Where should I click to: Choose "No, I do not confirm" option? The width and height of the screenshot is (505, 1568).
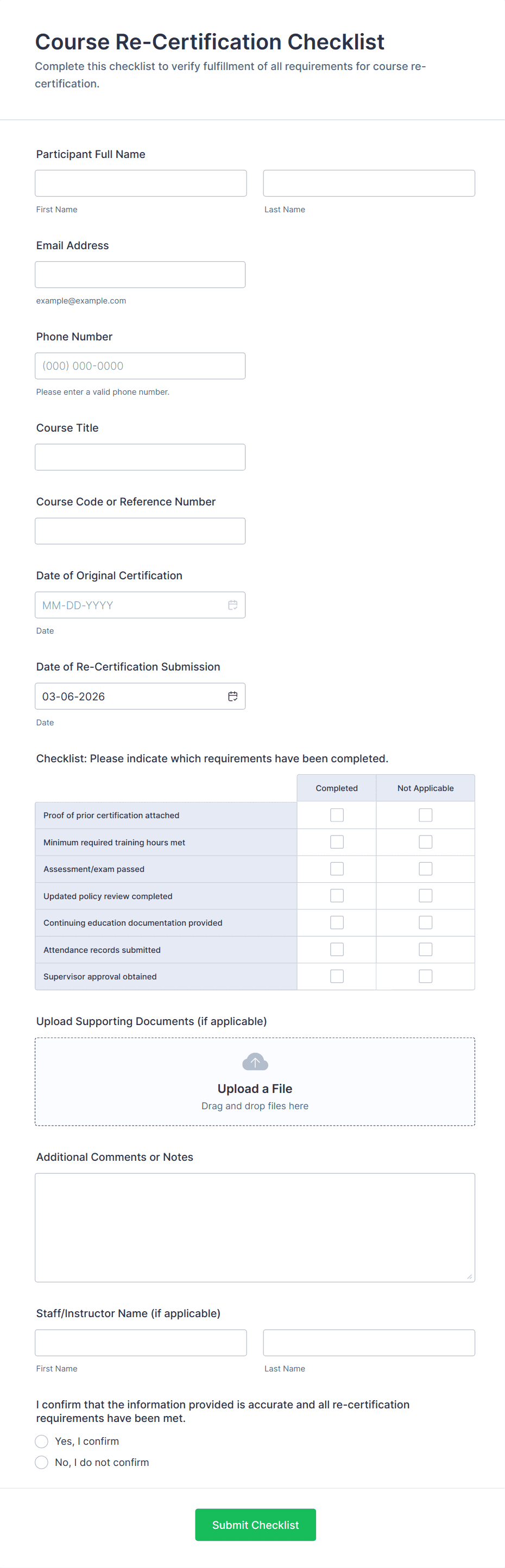tap(42, 1462)
